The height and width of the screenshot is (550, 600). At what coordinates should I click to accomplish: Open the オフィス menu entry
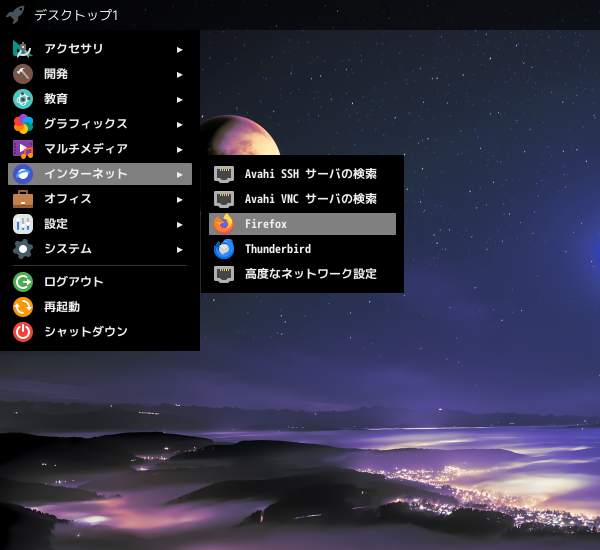pos(100,199)
